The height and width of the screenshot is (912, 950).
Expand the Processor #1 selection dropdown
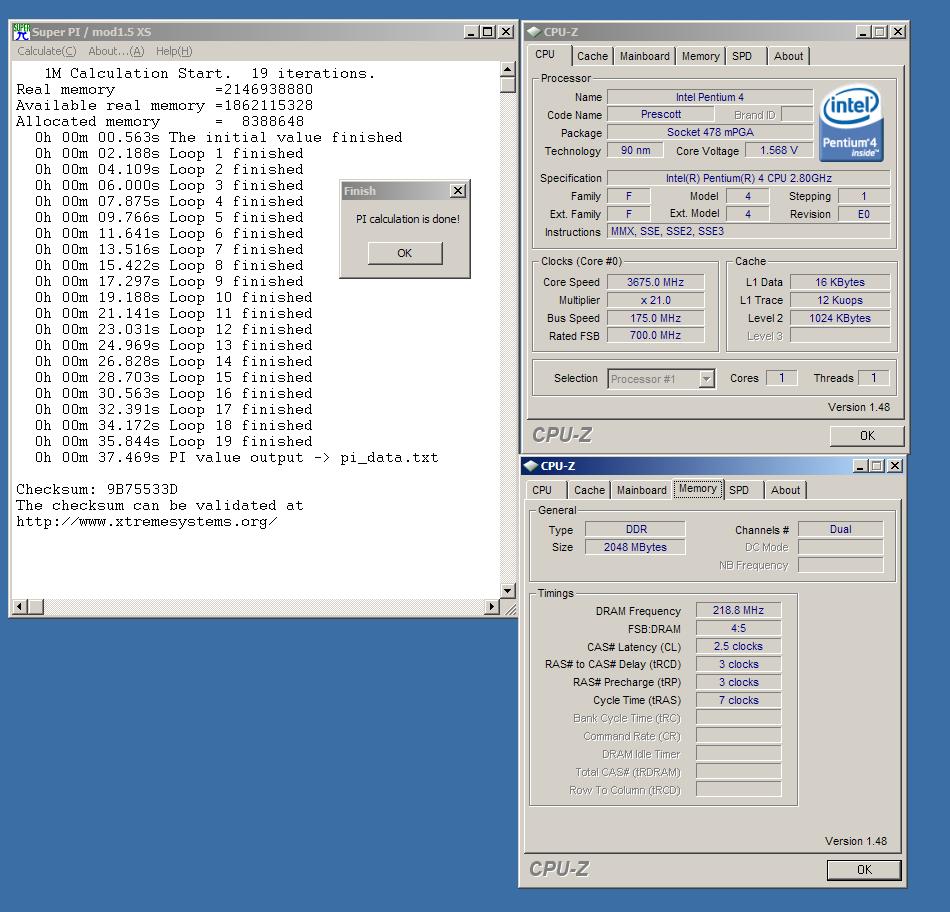pos(706,379)
